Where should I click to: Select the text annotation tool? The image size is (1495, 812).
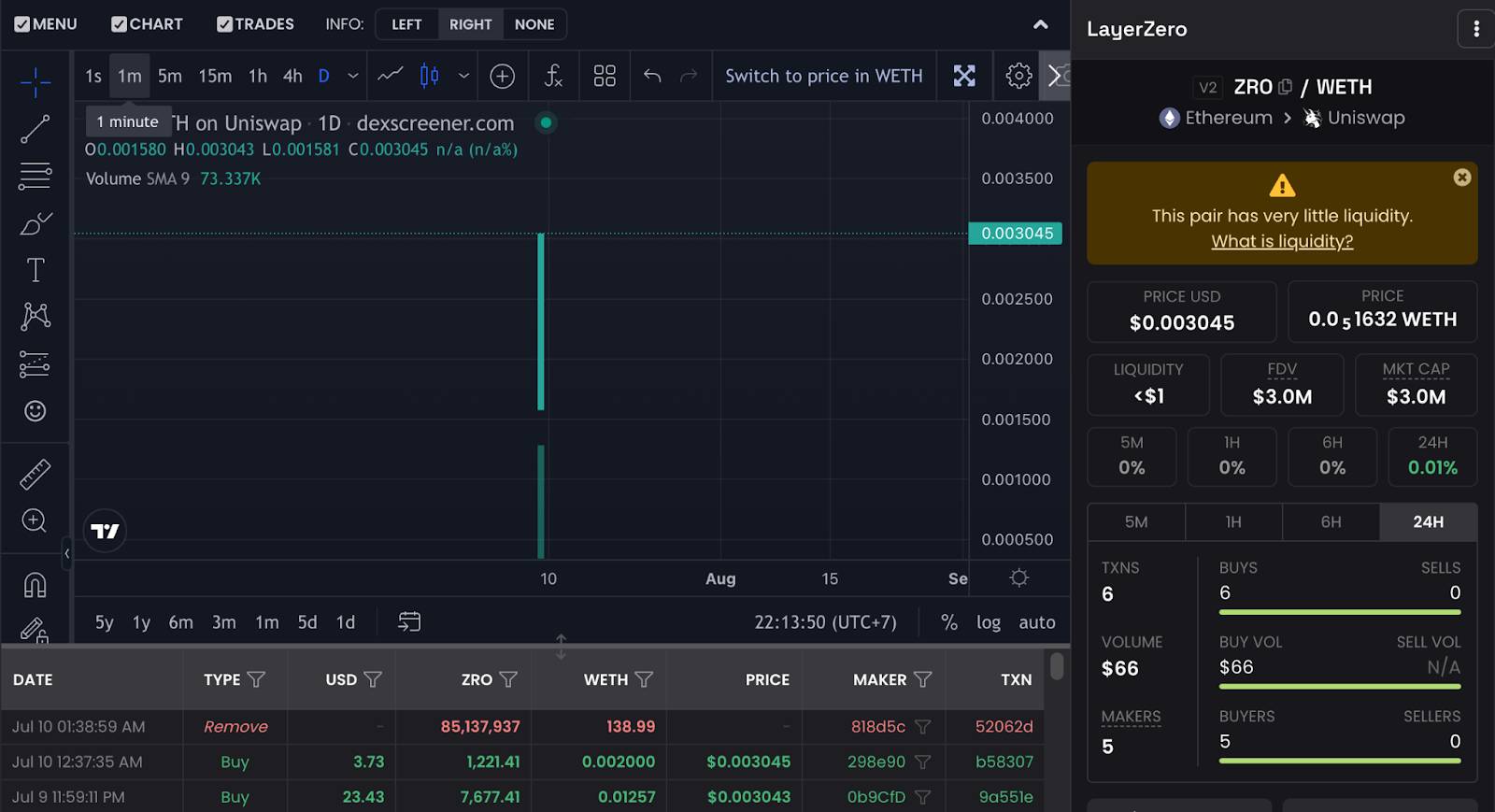(x=36, y=270)
